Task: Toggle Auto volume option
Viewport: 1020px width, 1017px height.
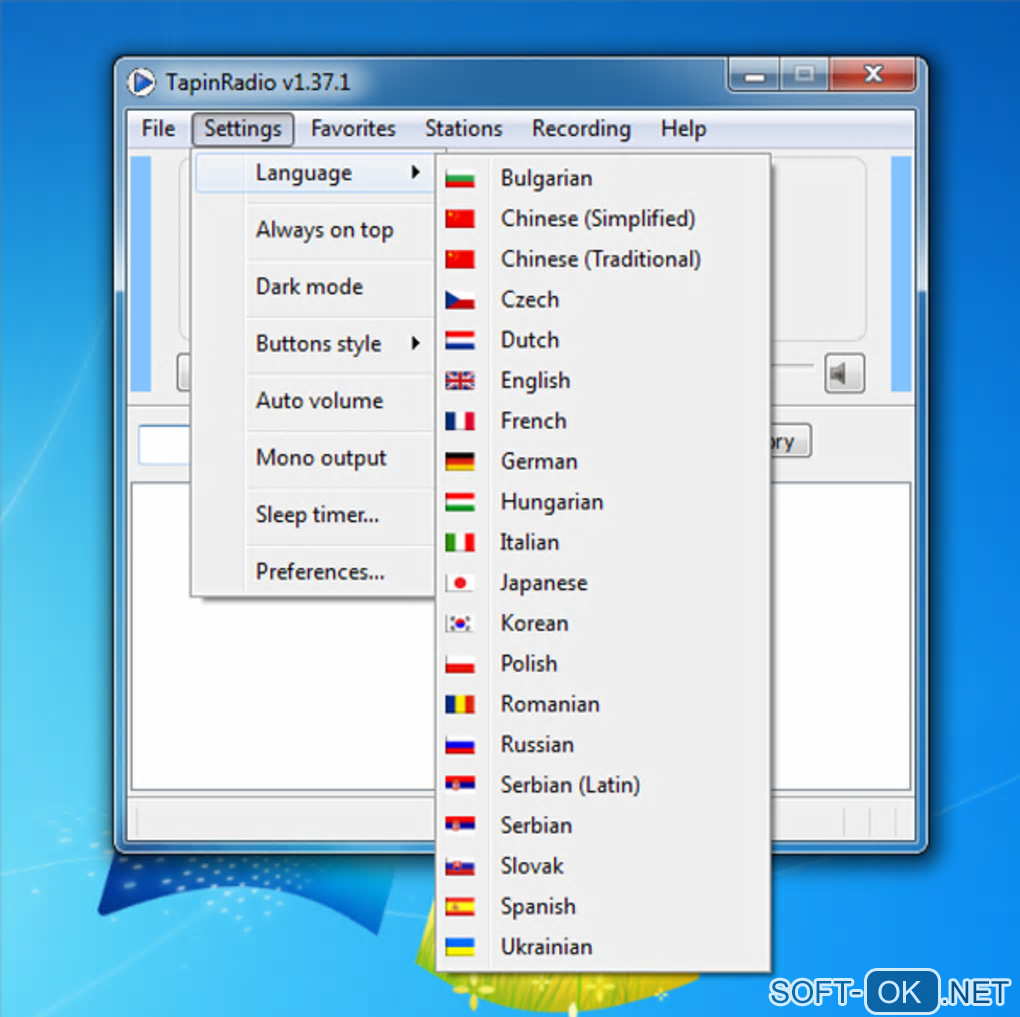Action: [319, 400]
